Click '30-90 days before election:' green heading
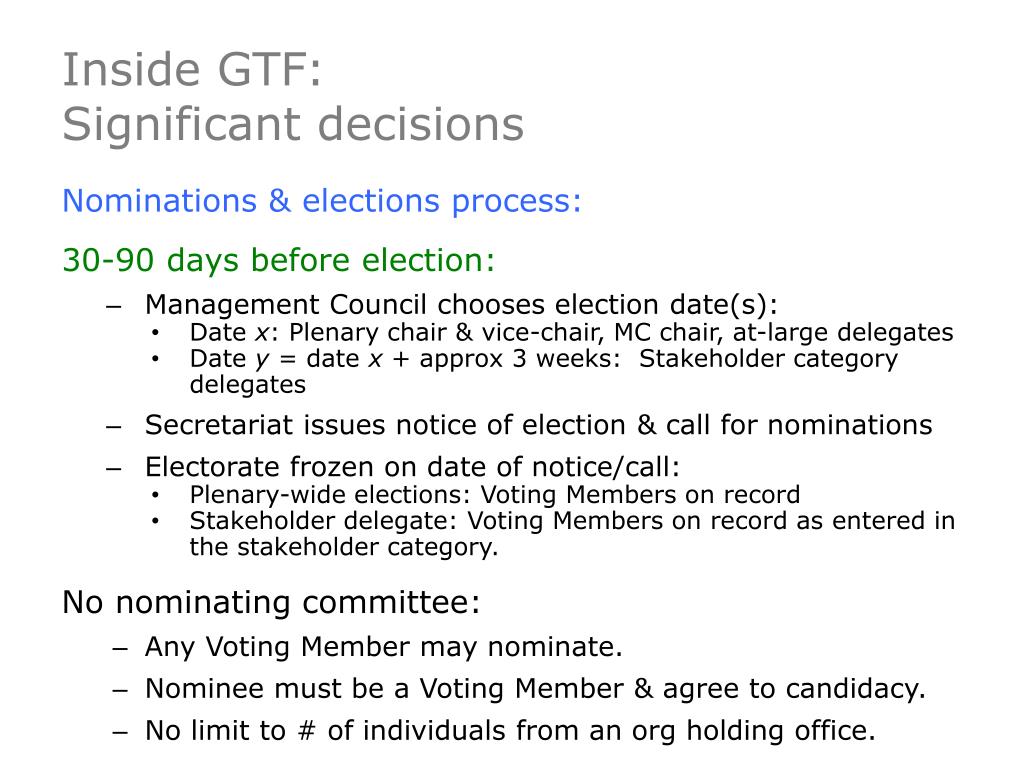The height and width of the screenshot is (768, 1024). 278,260
